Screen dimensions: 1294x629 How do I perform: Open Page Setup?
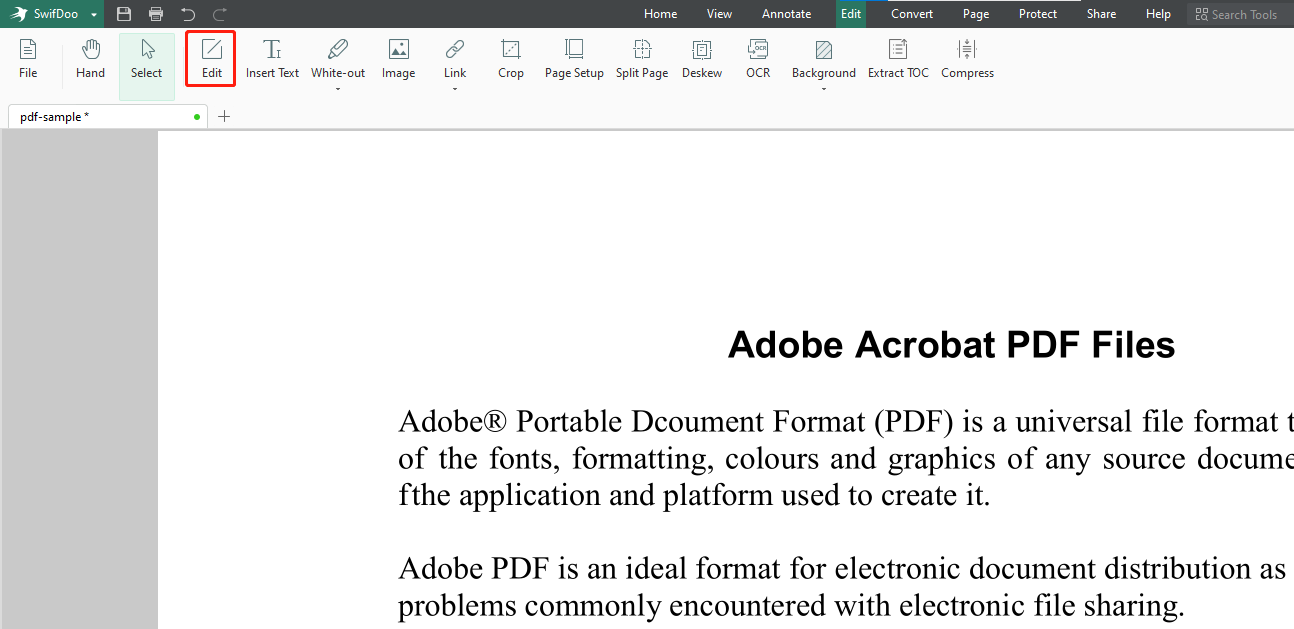click(x=574, y=59)
